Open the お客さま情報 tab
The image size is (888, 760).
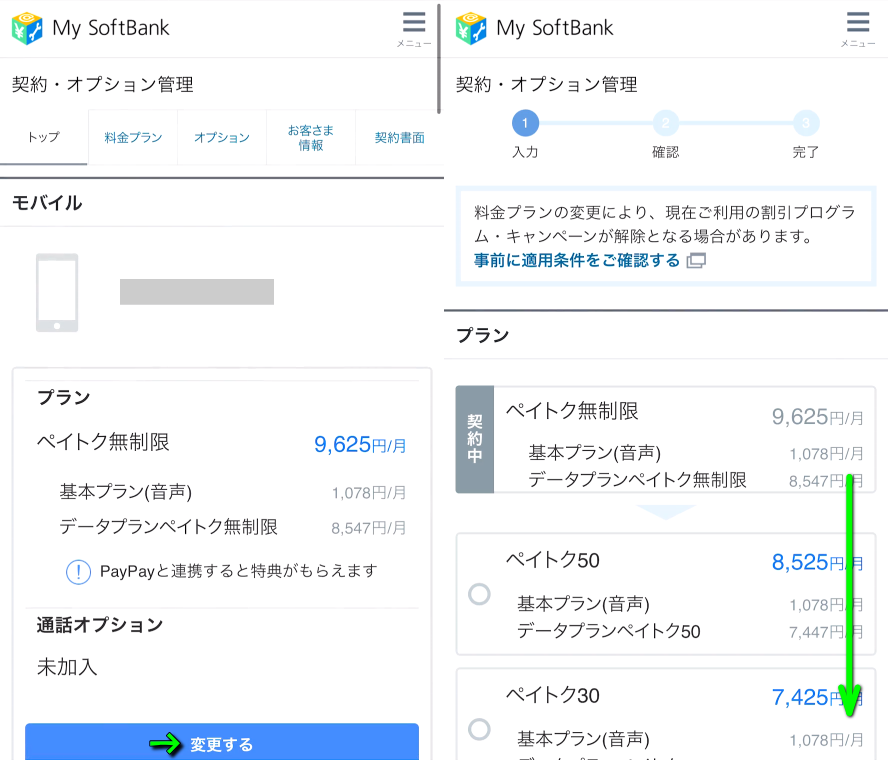[311, 138]
